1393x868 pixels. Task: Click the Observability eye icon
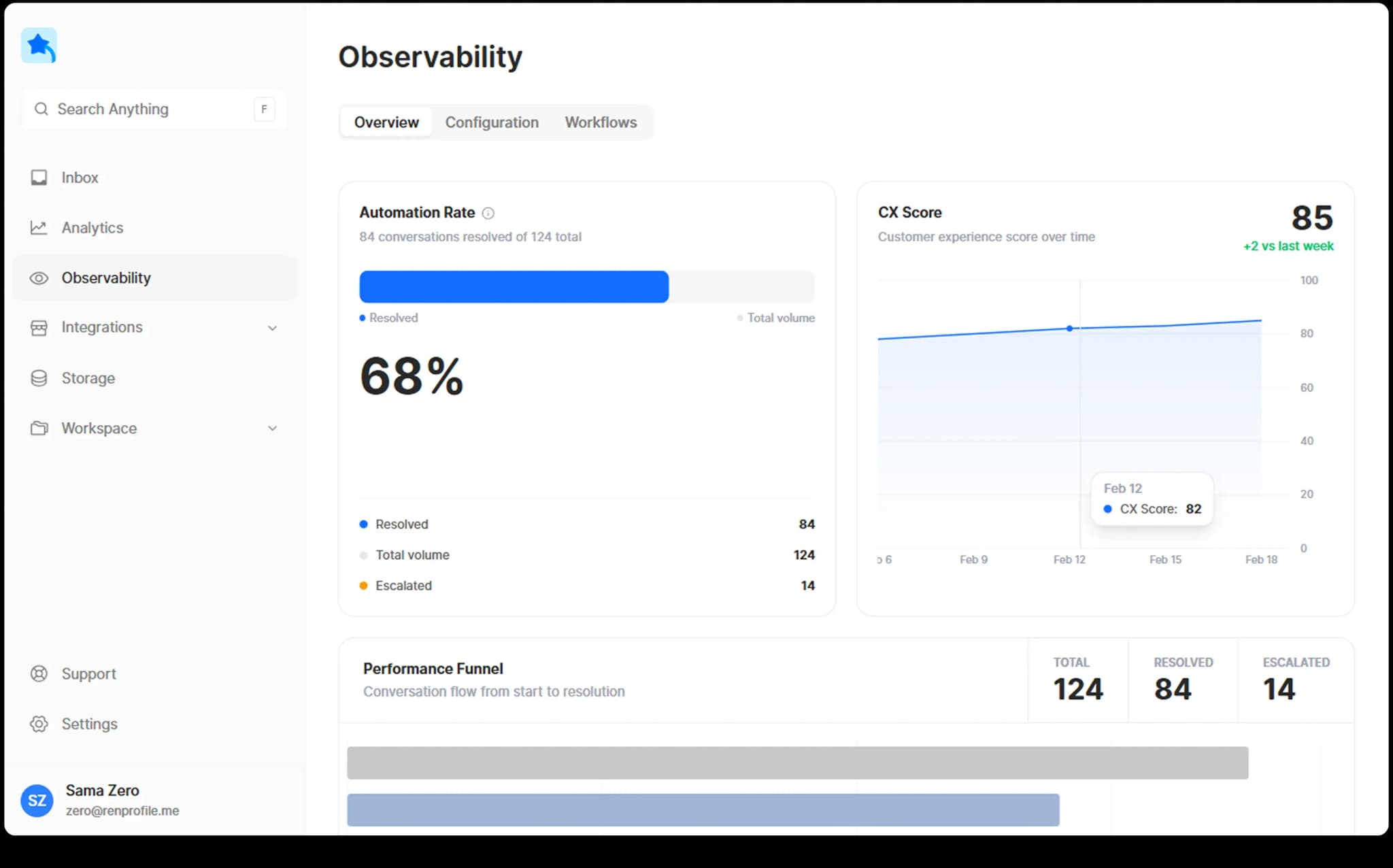coord(39,278)
